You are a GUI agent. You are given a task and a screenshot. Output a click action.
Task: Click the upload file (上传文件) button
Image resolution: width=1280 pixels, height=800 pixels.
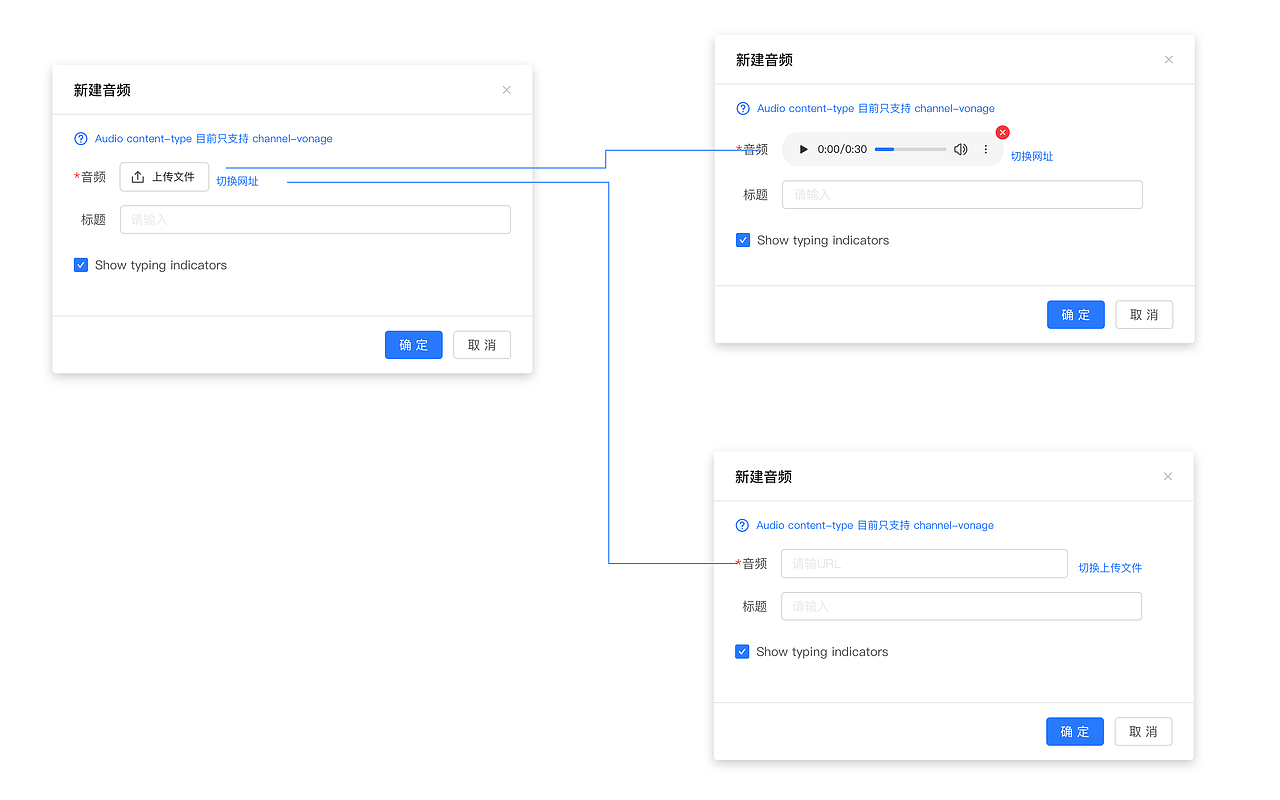[164, 177]
